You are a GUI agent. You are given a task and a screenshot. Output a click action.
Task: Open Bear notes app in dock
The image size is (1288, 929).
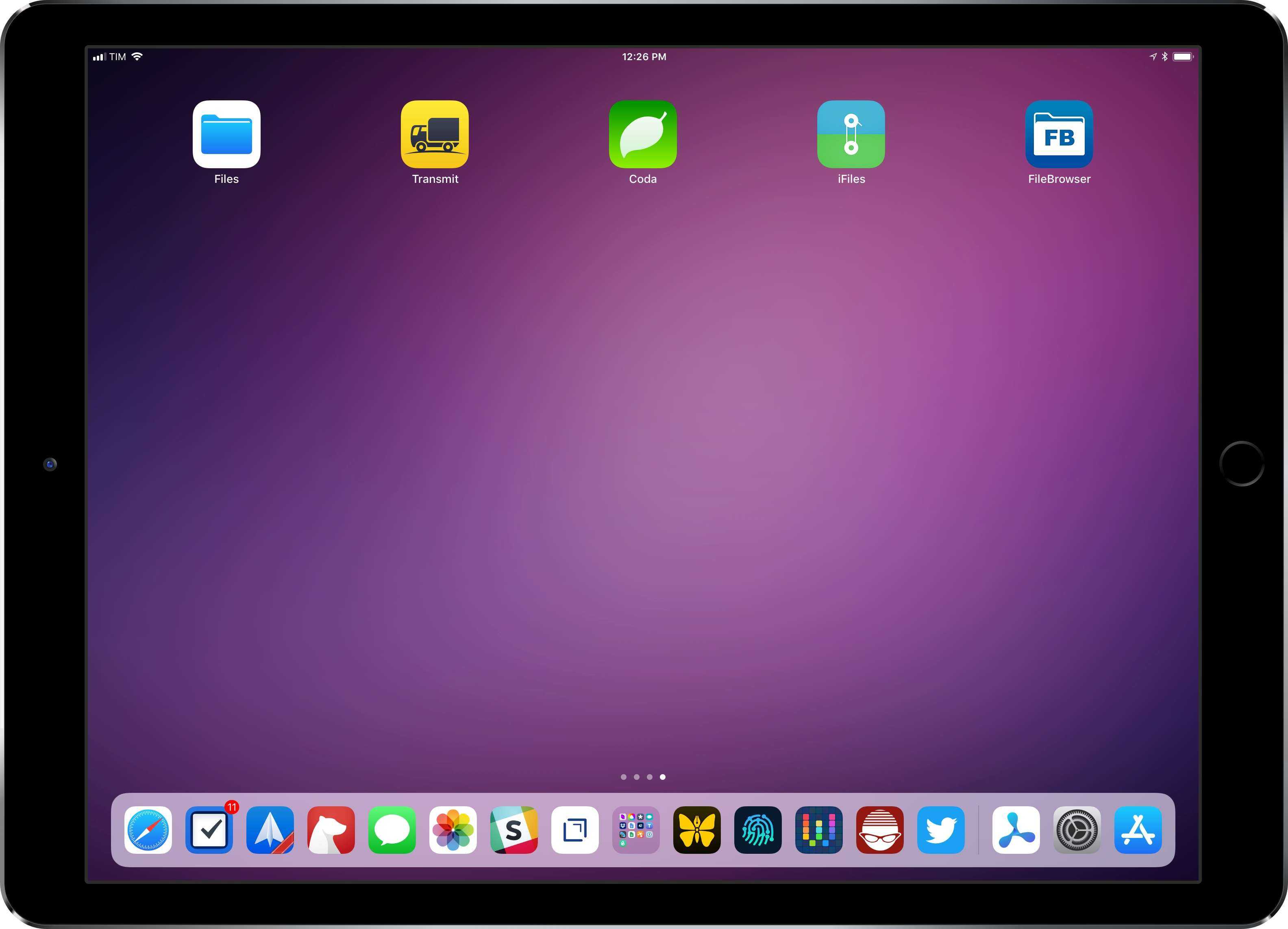point(331,830)
